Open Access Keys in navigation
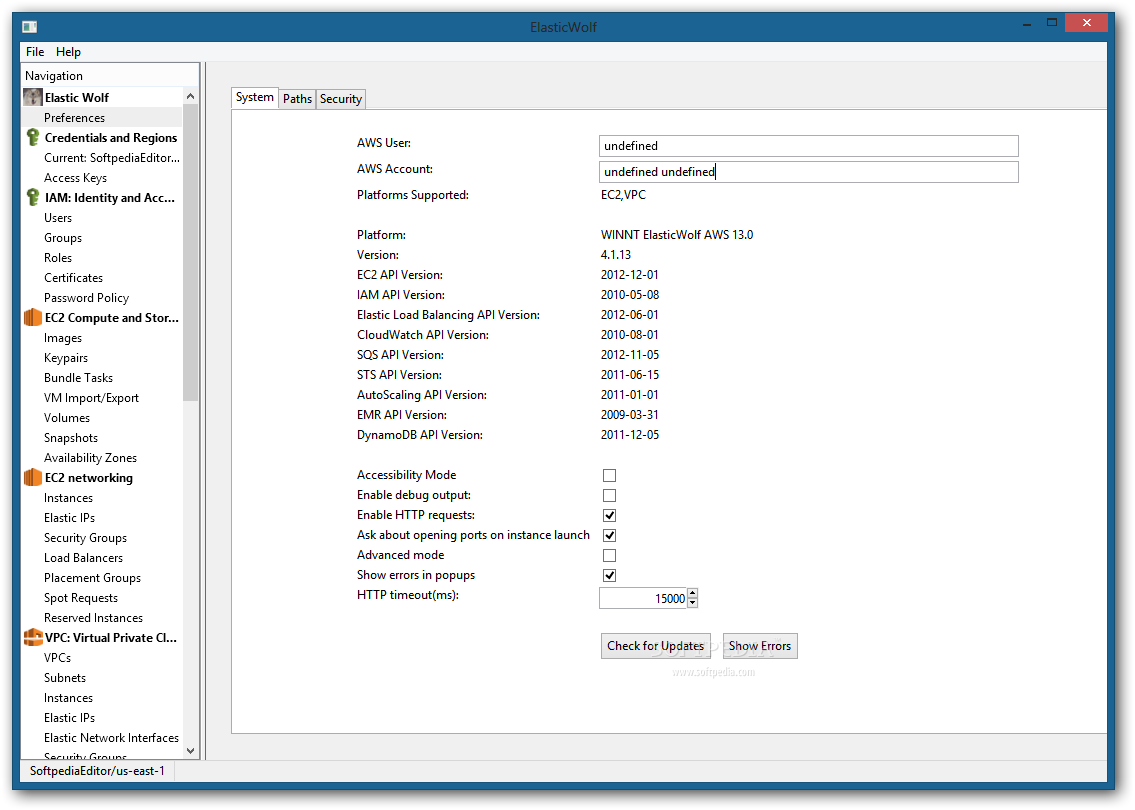Viewport: 1135px width, 810px height. (x=75, y=178)
